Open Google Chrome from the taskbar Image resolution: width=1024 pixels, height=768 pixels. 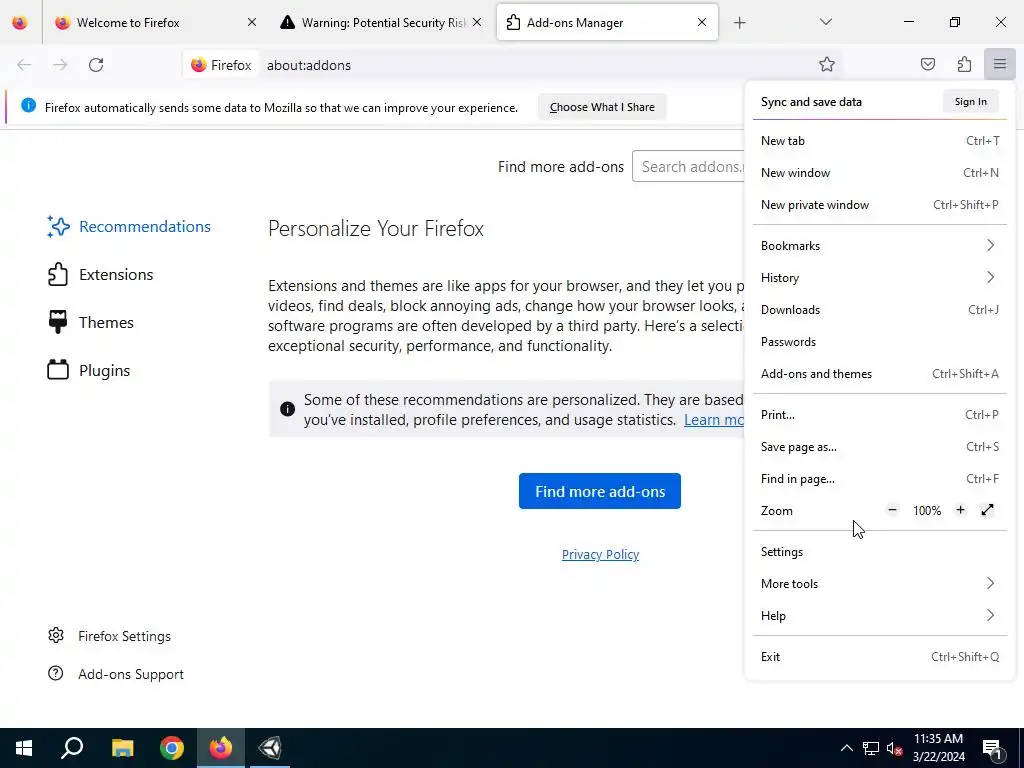(x=172, y=748)
